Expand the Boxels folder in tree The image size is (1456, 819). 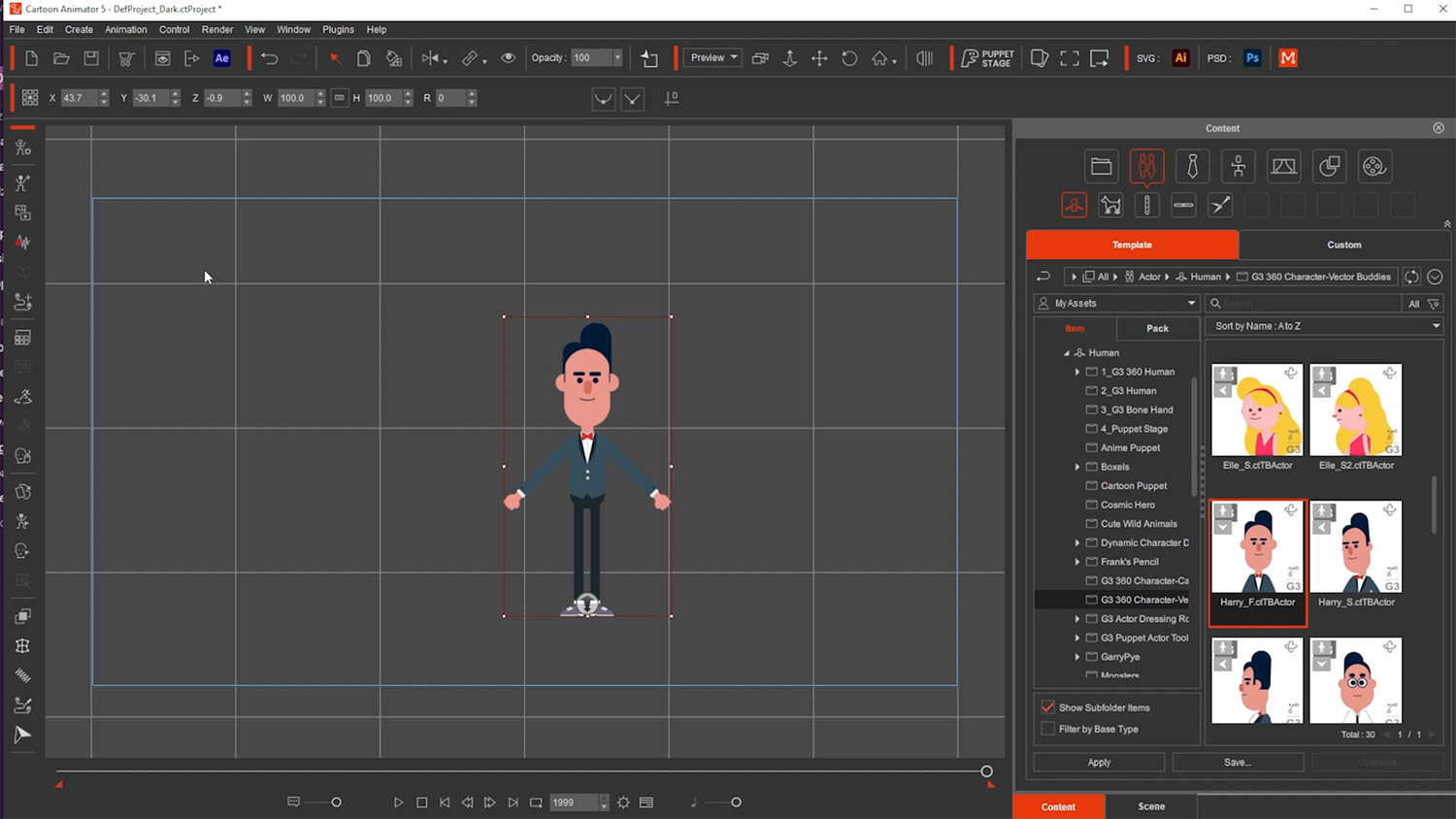(x=1077, y=467)
